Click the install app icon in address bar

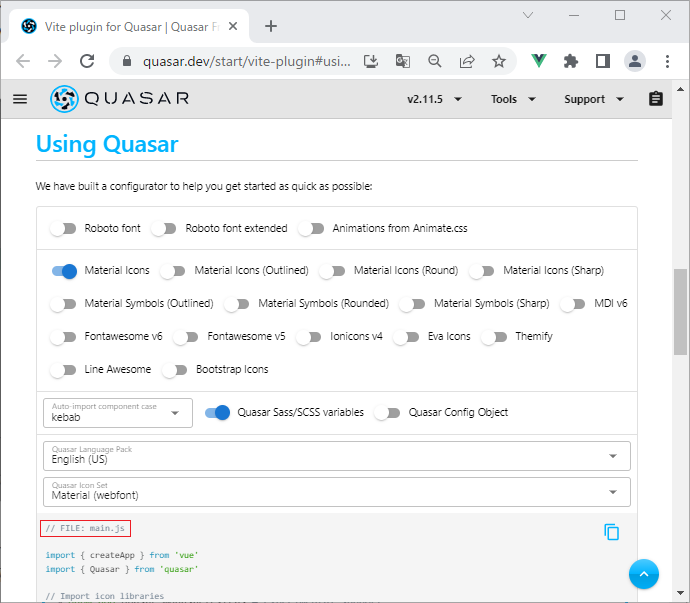click(371, 61)
